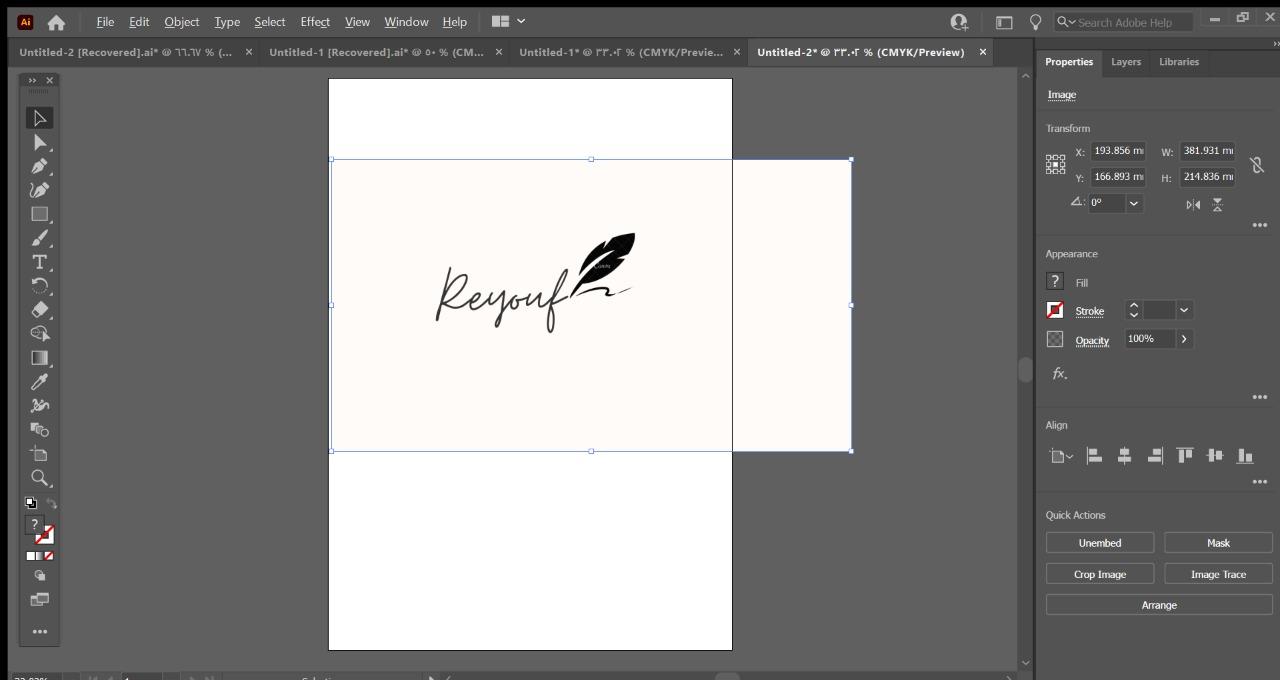
Task: Flip the image horizontally
Action: tap(1193, 204)
